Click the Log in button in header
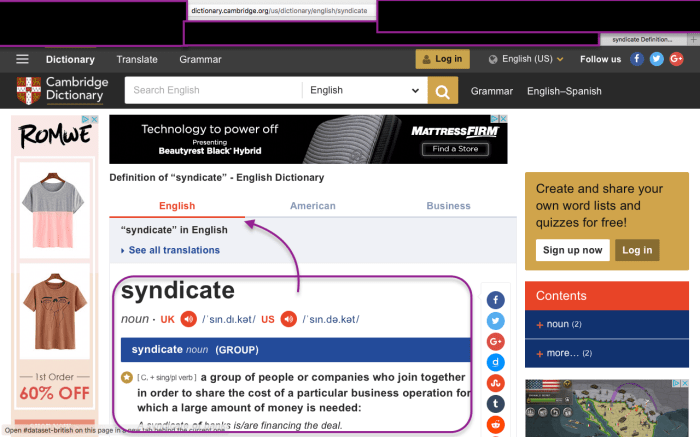This screenshot has width=700, height=437. click(x=442, y=59)
